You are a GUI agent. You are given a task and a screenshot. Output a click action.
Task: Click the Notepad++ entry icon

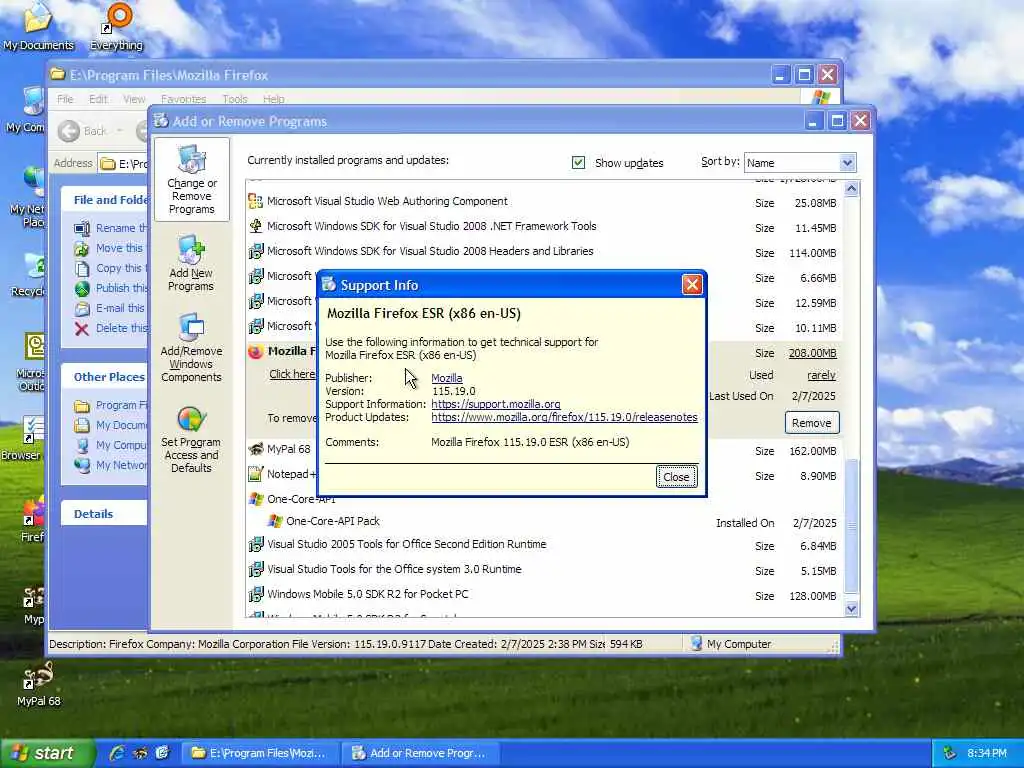click(255, 474)
